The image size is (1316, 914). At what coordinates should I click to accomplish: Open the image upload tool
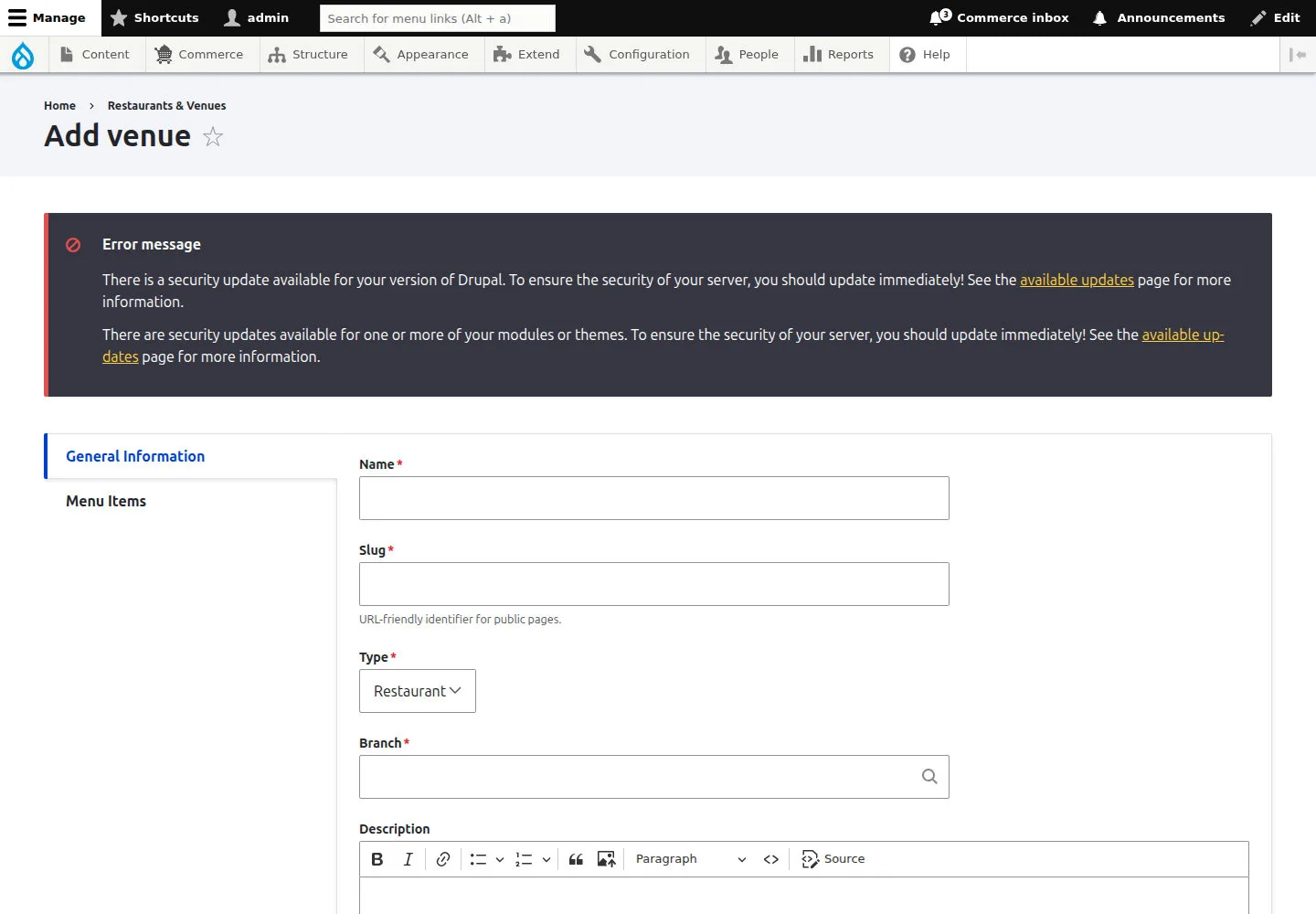(606, 859)
